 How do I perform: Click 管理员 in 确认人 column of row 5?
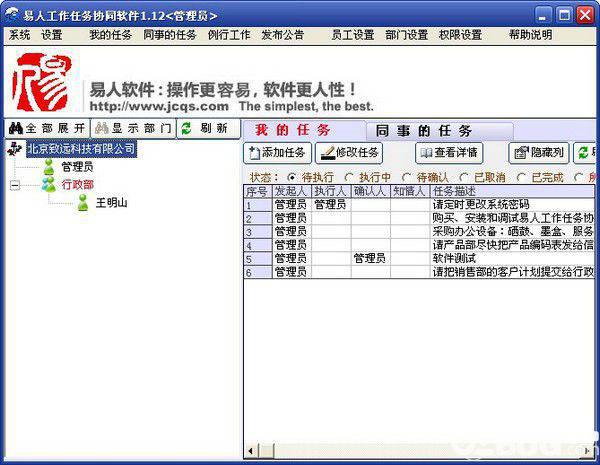370,259
